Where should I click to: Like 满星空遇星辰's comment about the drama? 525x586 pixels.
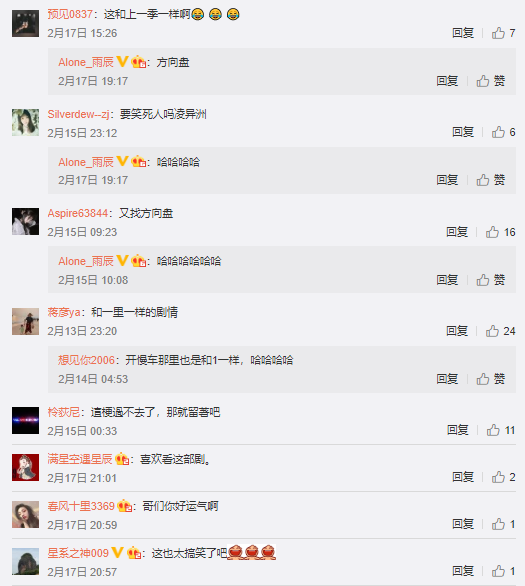(x=503, y=477)
